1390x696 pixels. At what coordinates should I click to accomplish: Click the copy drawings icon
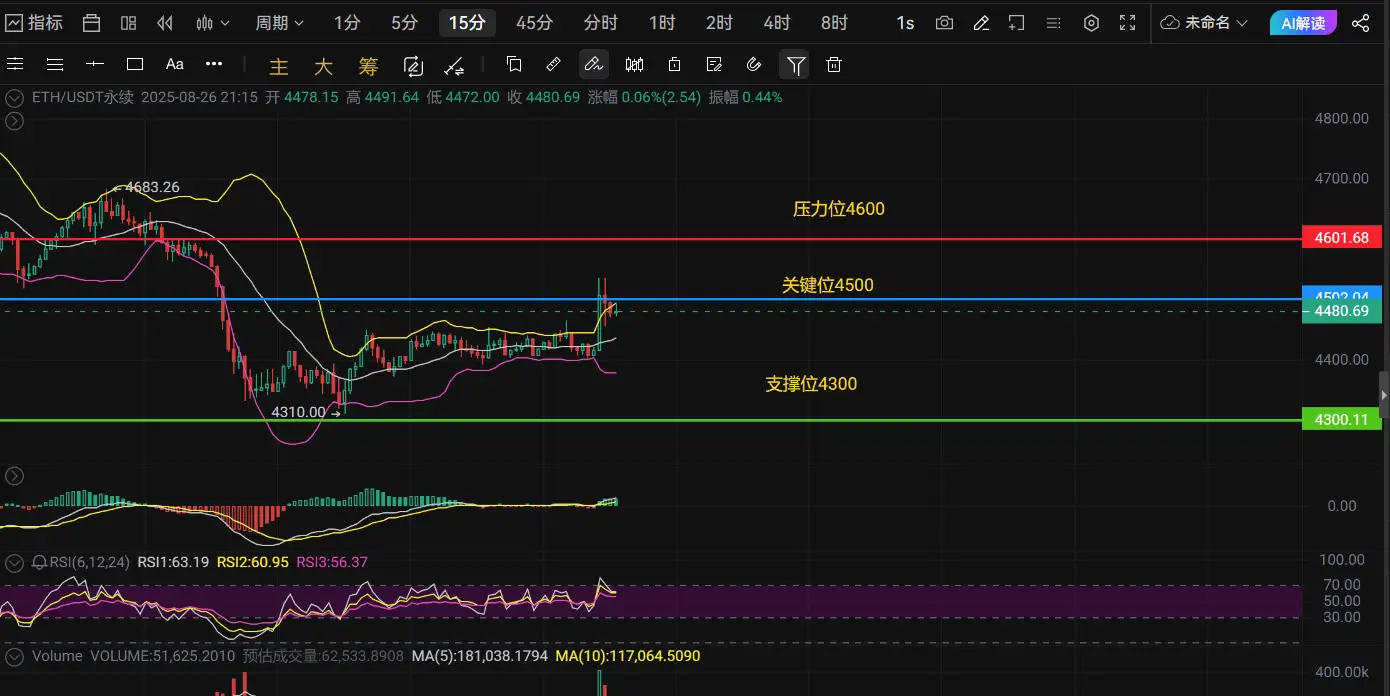click(514, 65)
